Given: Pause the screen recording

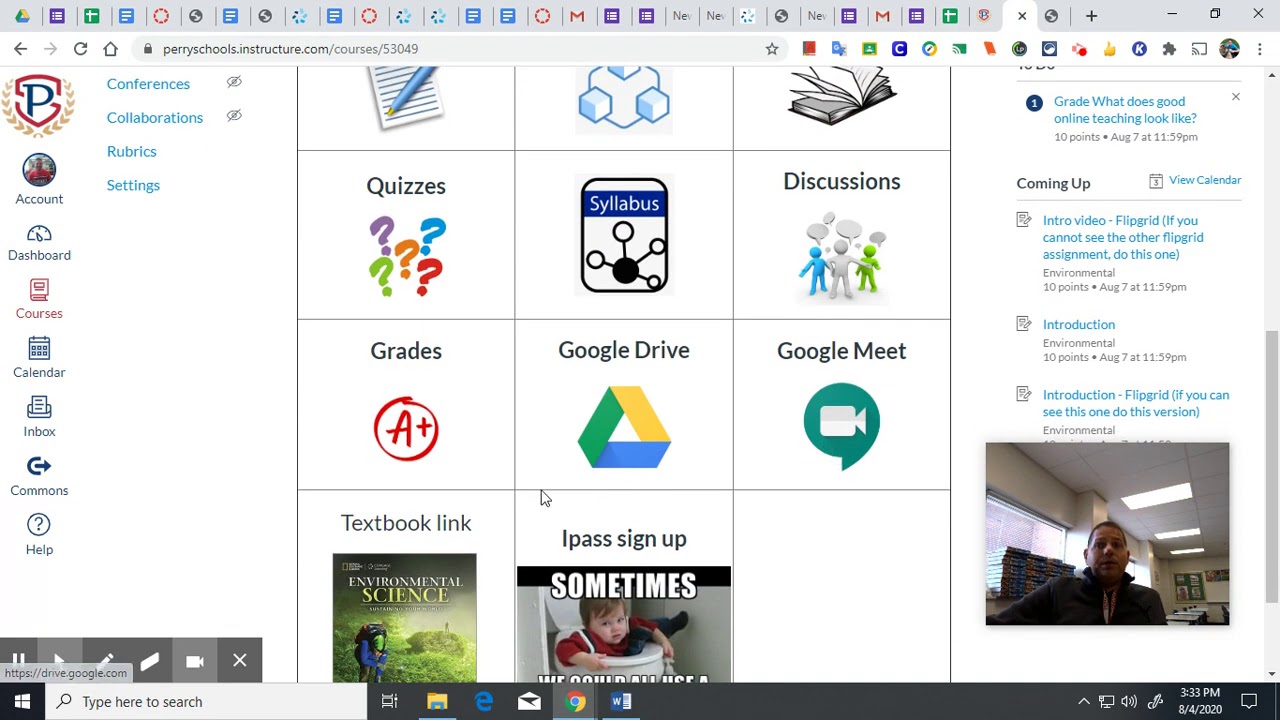Looking at the screenshot, I should 18,660.
